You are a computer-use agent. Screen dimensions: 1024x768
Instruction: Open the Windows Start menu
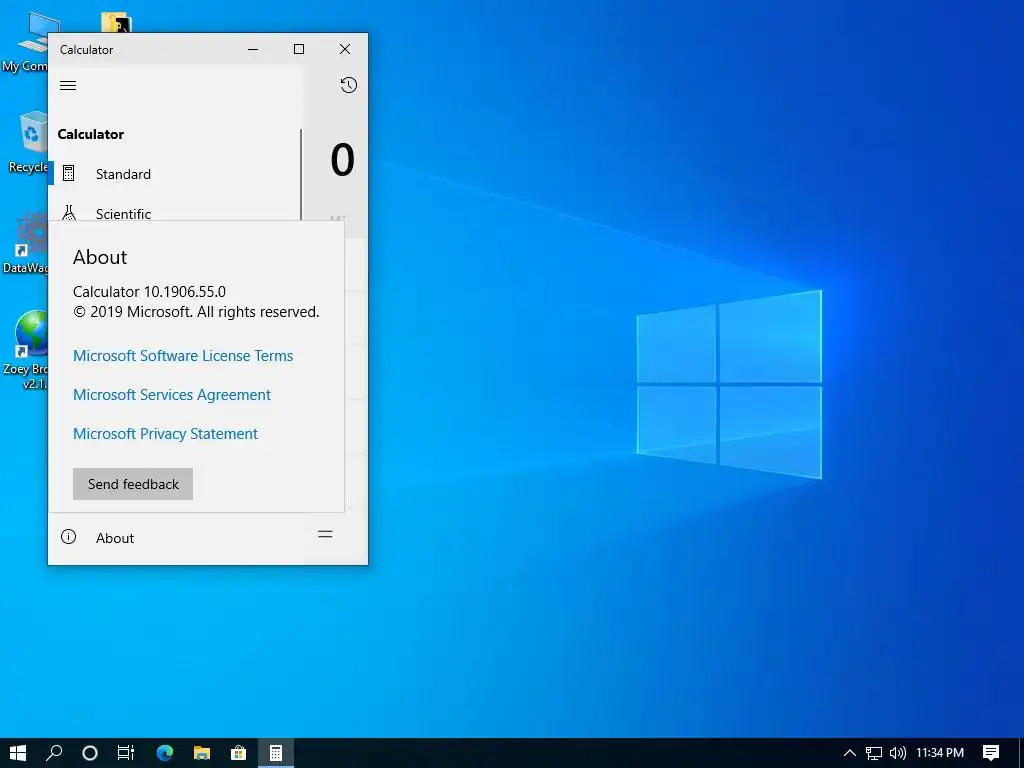click(18, 753)
